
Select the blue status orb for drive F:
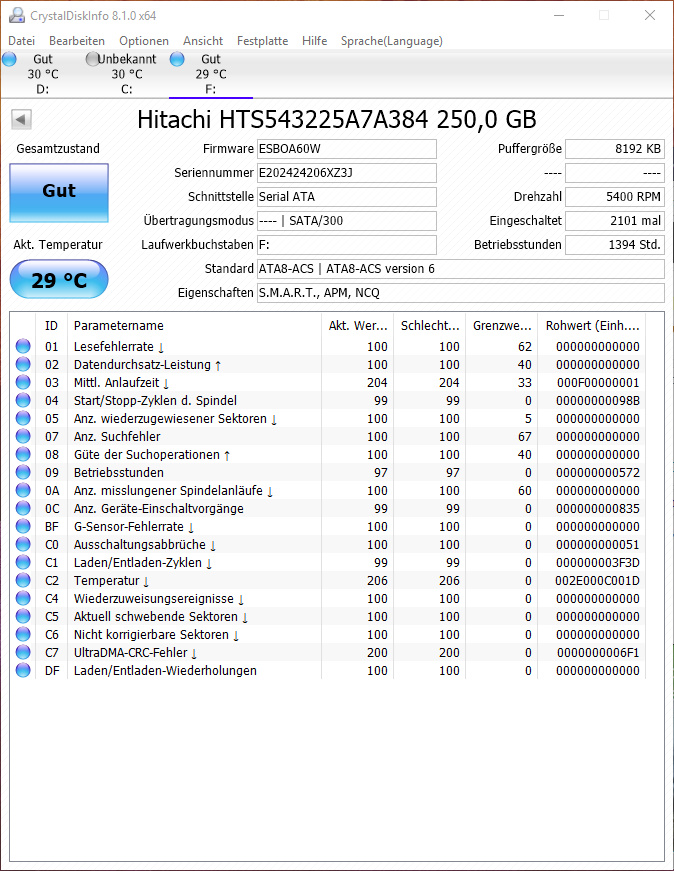[x=177, y=59]
